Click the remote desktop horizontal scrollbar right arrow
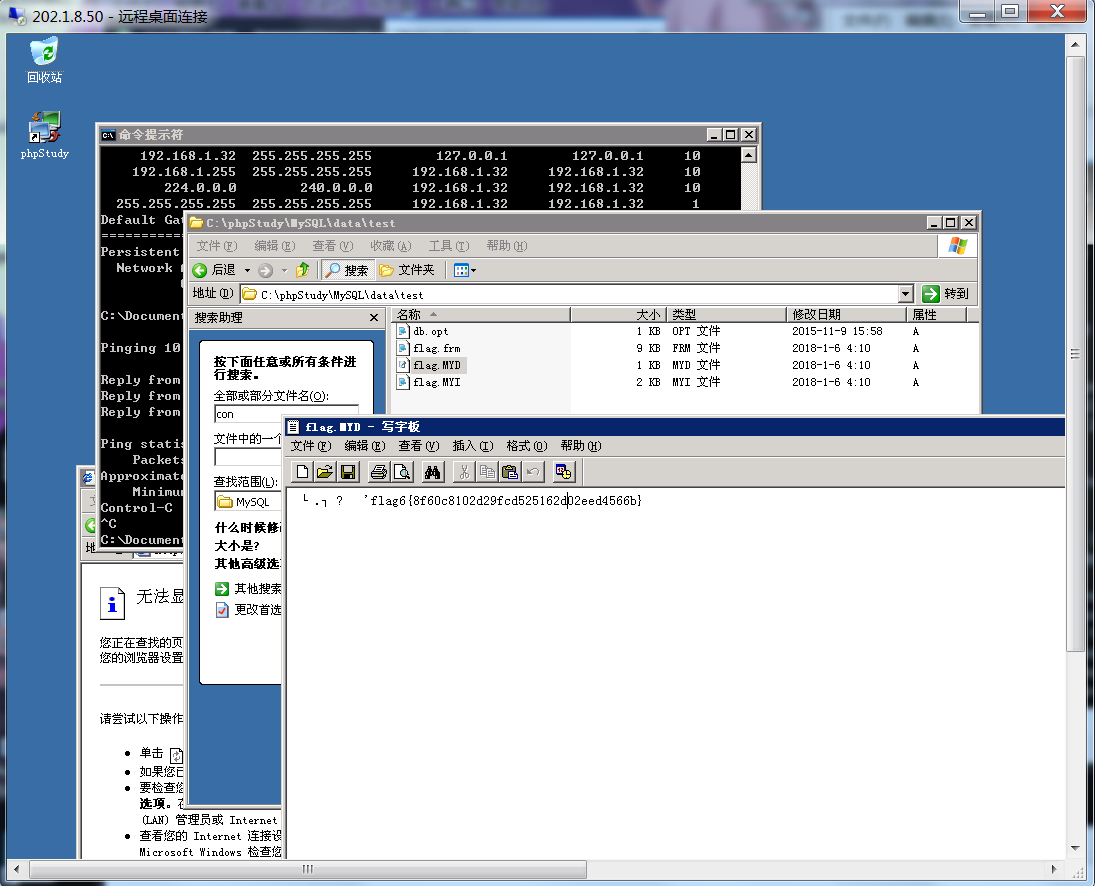Screen dimensions: 1095x886 tap(1054, 869)
